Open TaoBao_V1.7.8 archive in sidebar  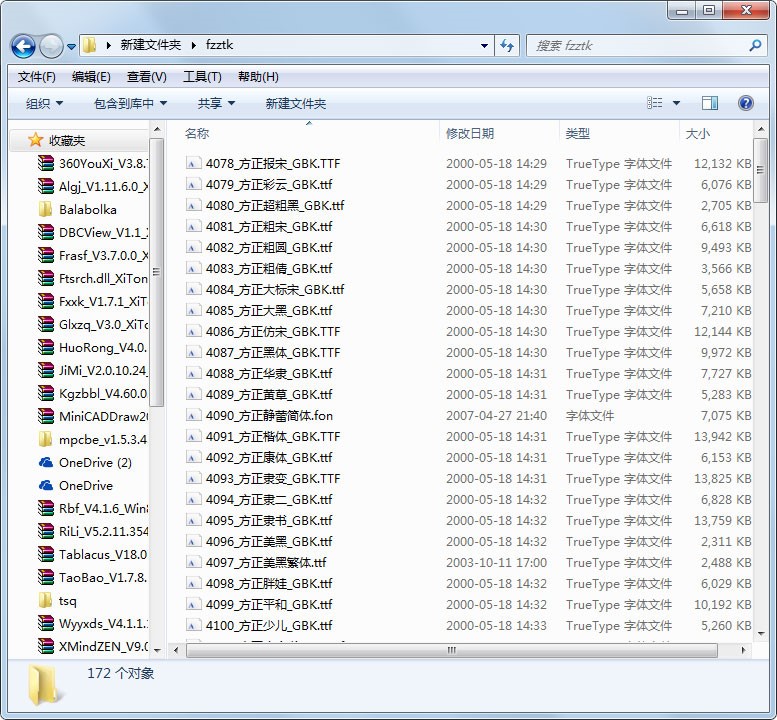(93, 577)
